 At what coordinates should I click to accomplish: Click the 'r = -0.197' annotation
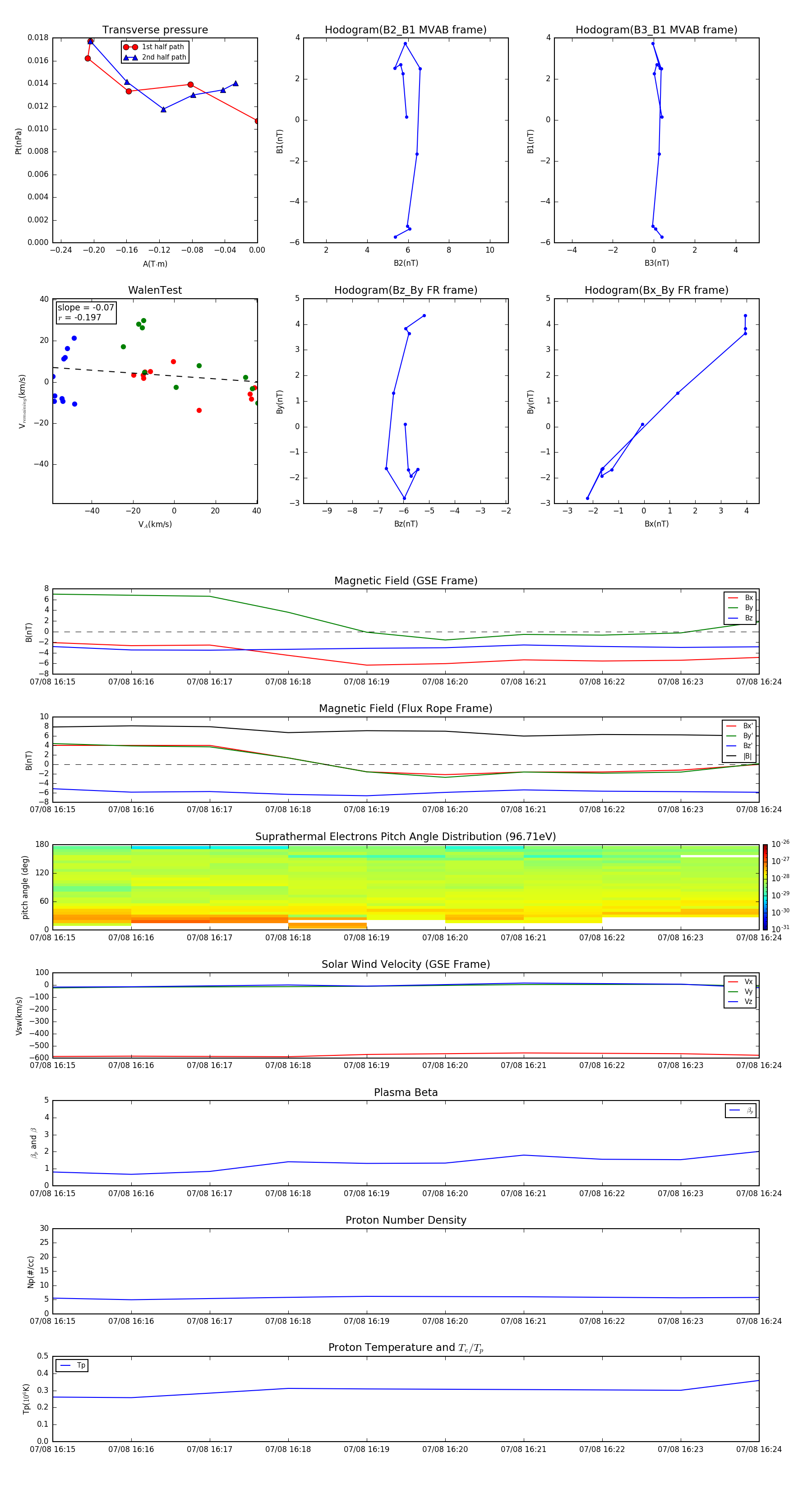pos(79,317)
